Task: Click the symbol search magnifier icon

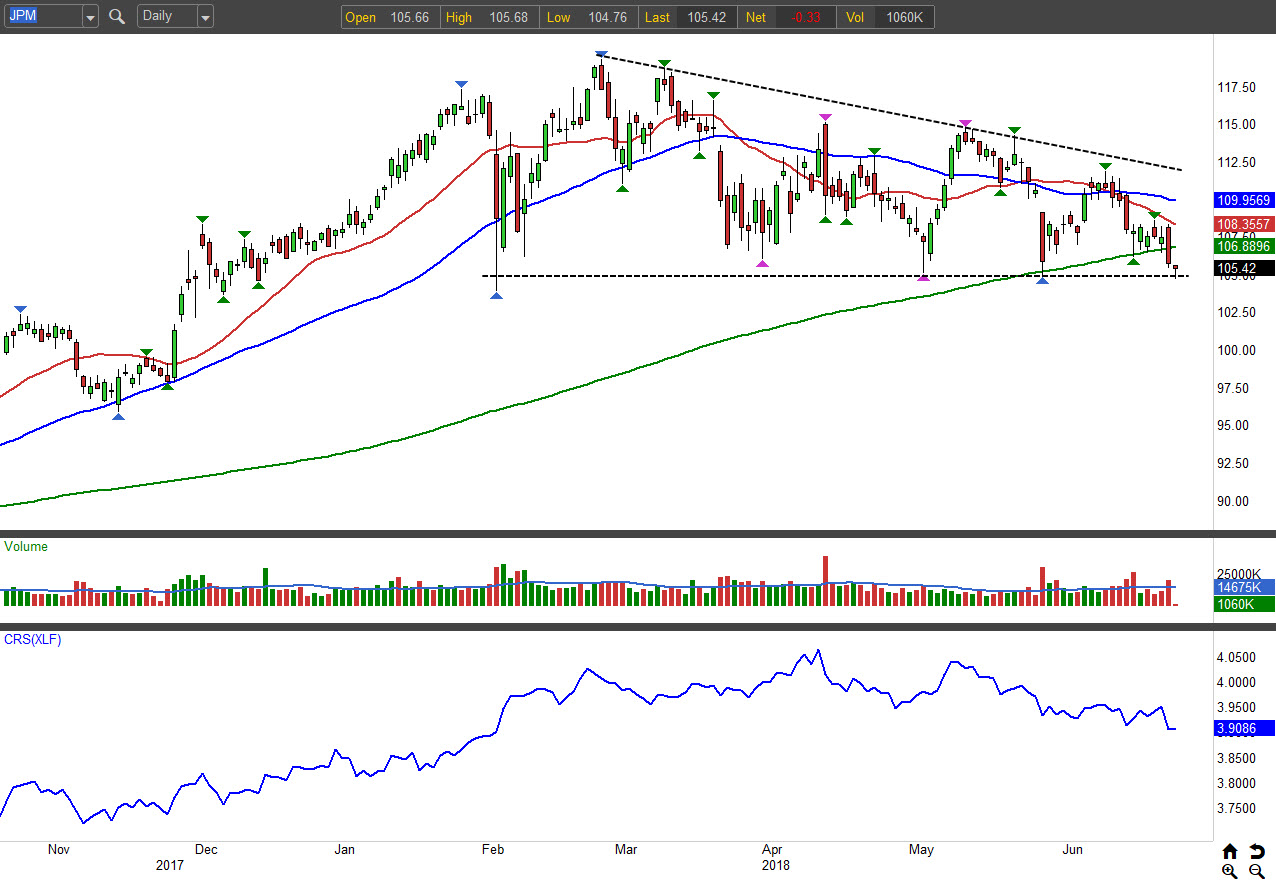Action: coord(117,16)
